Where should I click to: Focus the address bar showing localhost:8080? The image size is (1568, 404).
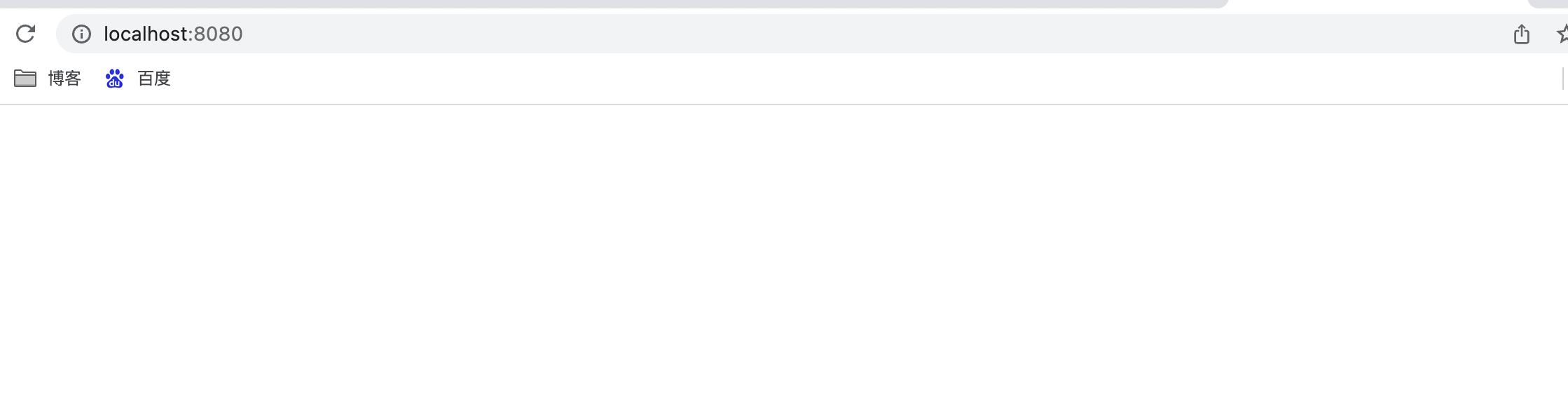[x=806, y=34]
